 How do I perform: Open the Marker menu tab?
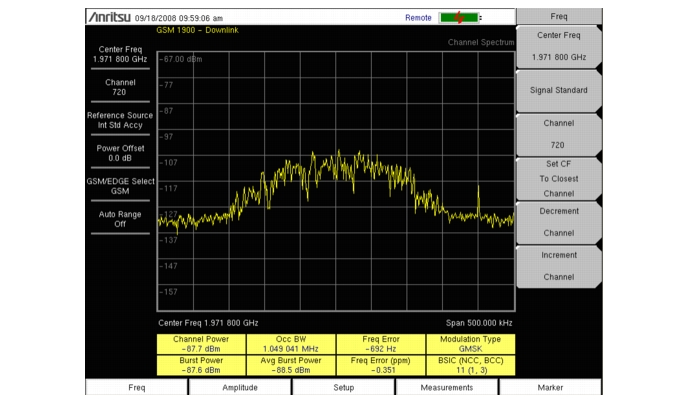pos(550,387)
